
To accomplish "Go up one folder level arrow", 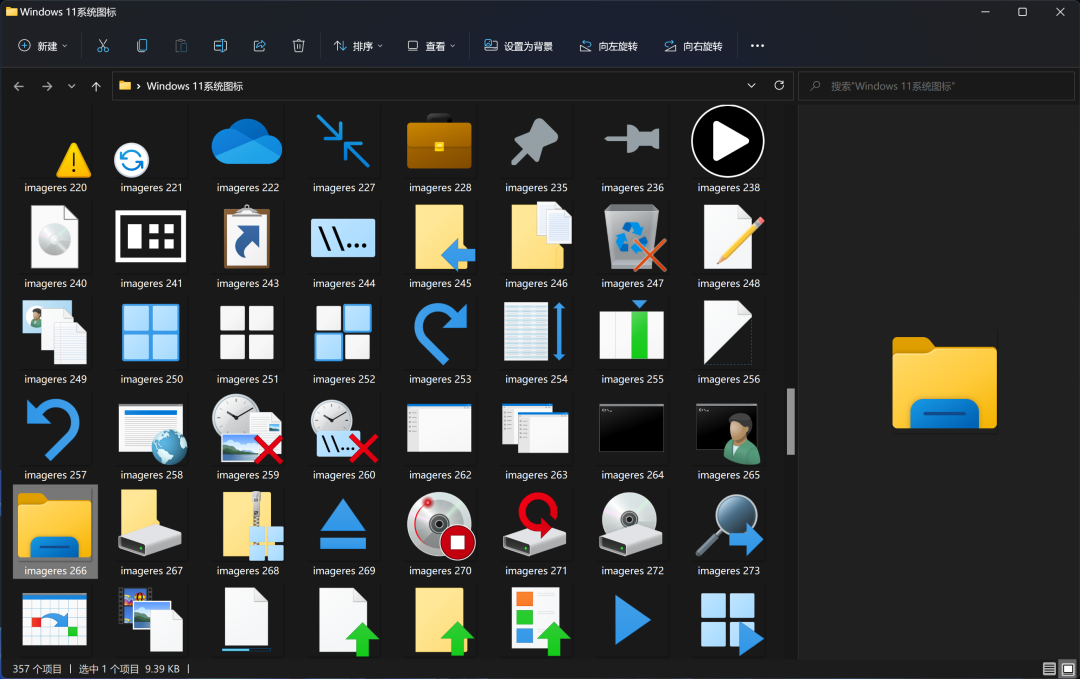I will (96, 86).
